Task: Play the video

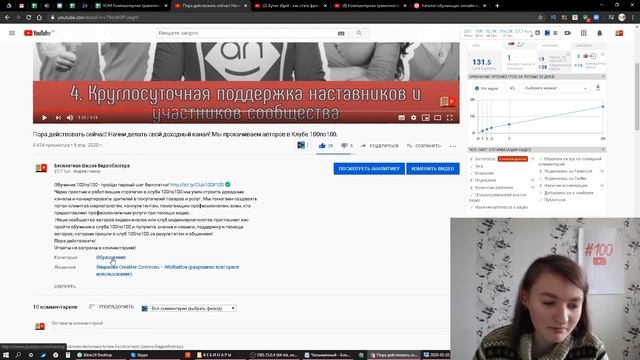Action: pyautogui.click(x=44, y=118)
